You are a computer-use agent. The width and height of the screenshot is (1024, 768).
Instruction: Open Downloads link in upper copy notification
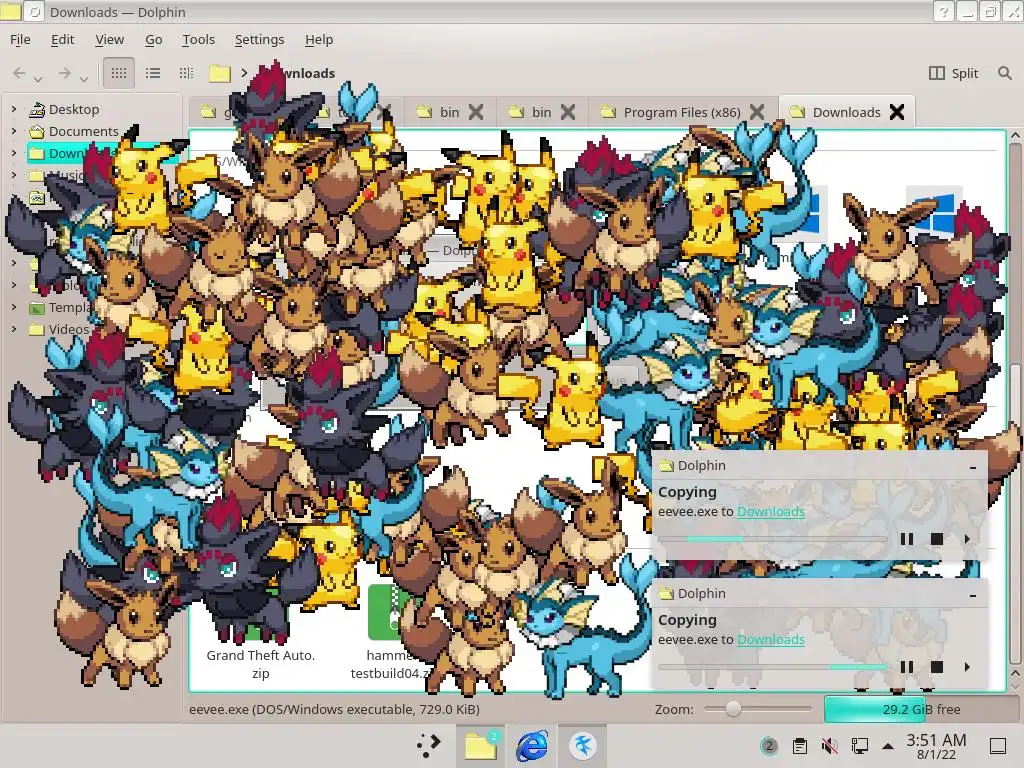coord(771,511)
